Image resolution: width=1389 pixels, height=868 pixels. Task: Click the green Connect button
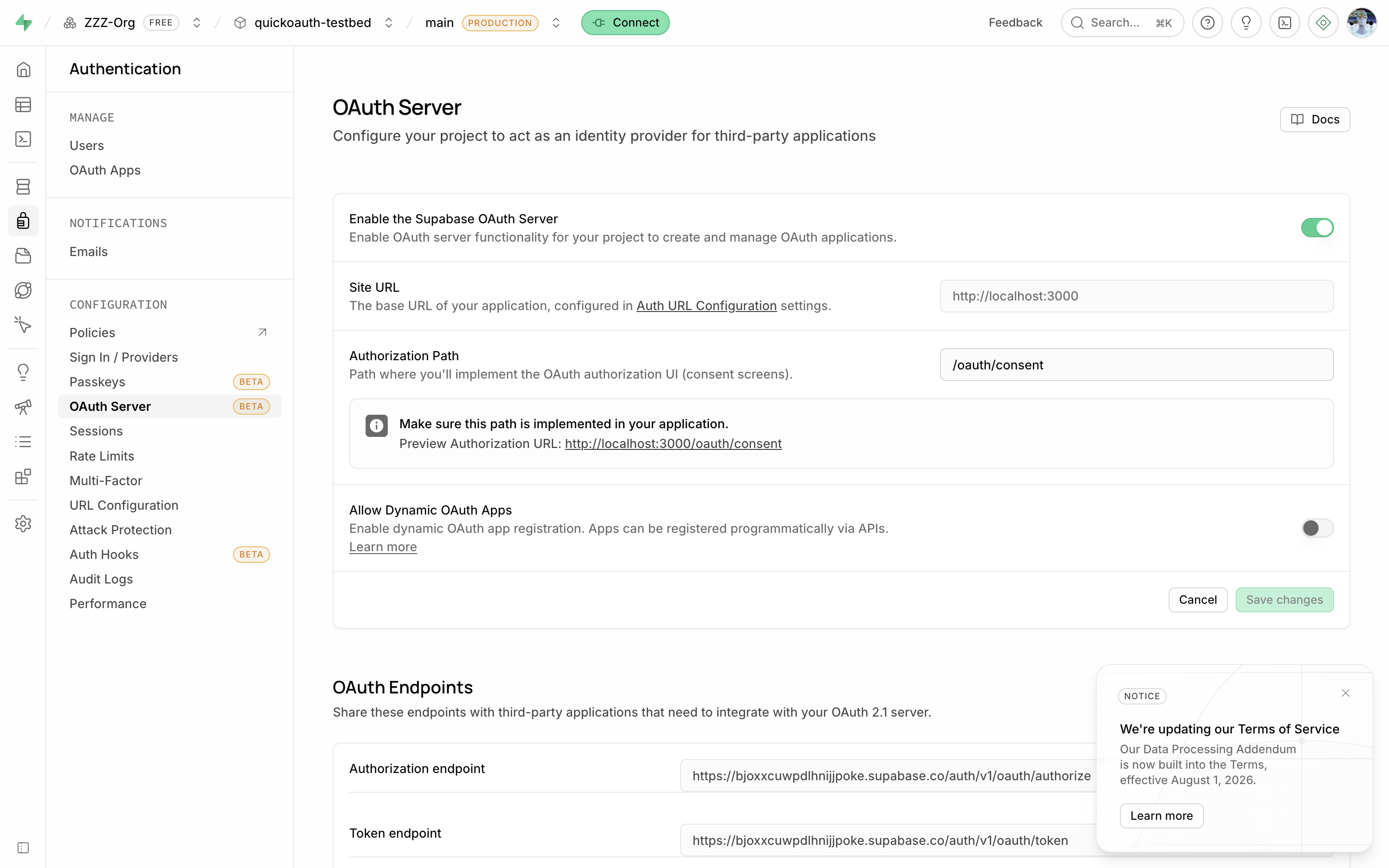625,22
